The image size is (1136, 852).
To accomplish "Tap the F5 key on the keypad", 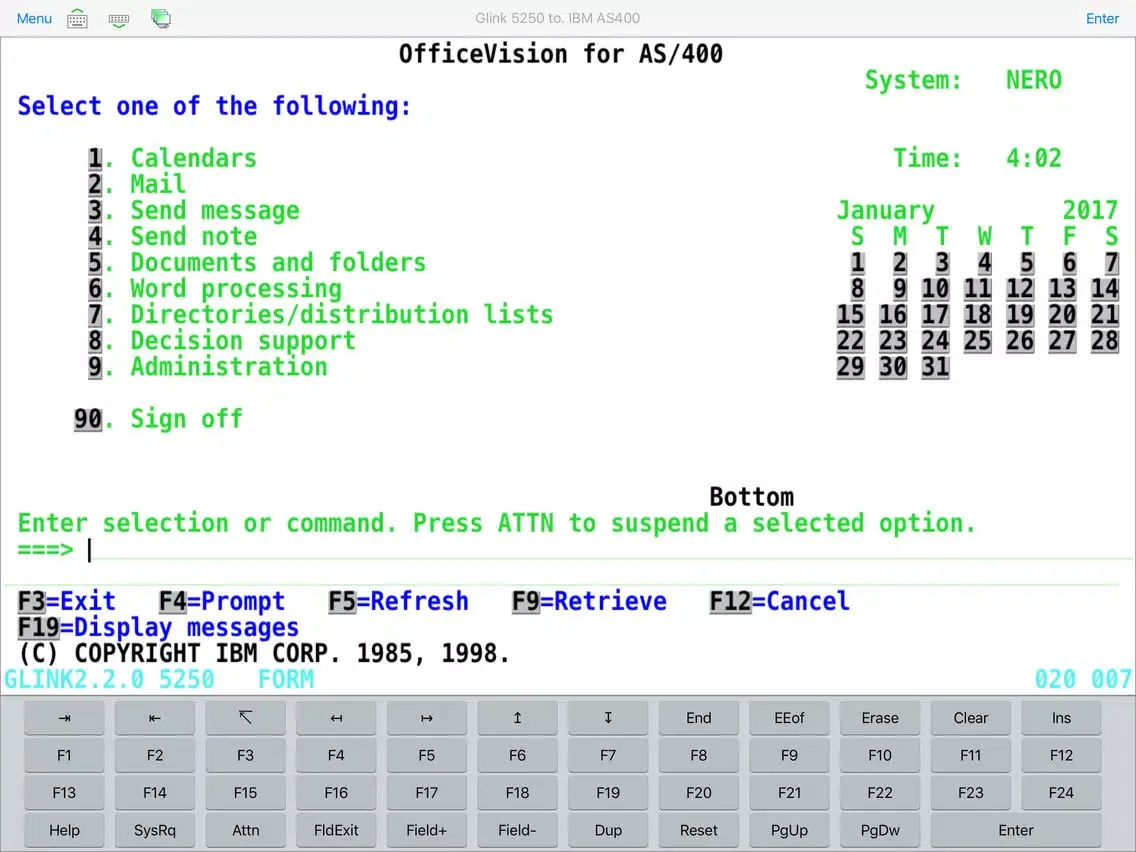I will 427,756.
